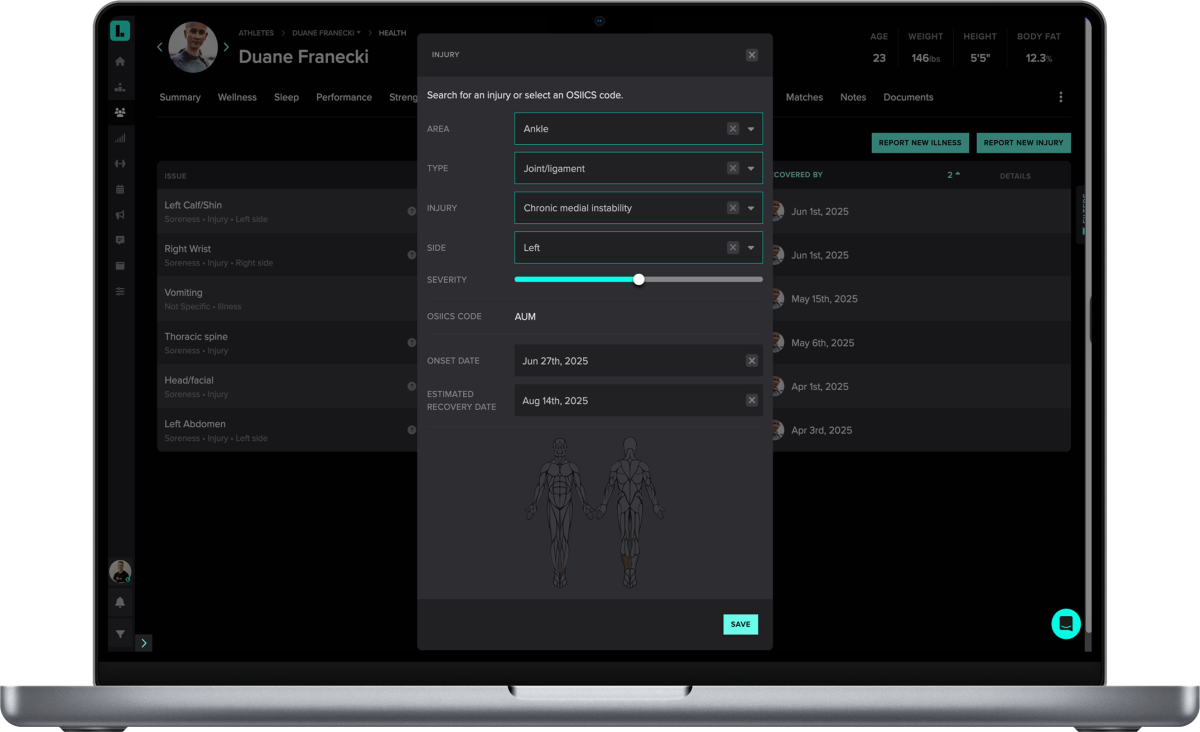Switch to the Matches tab

tap(804, 97)
